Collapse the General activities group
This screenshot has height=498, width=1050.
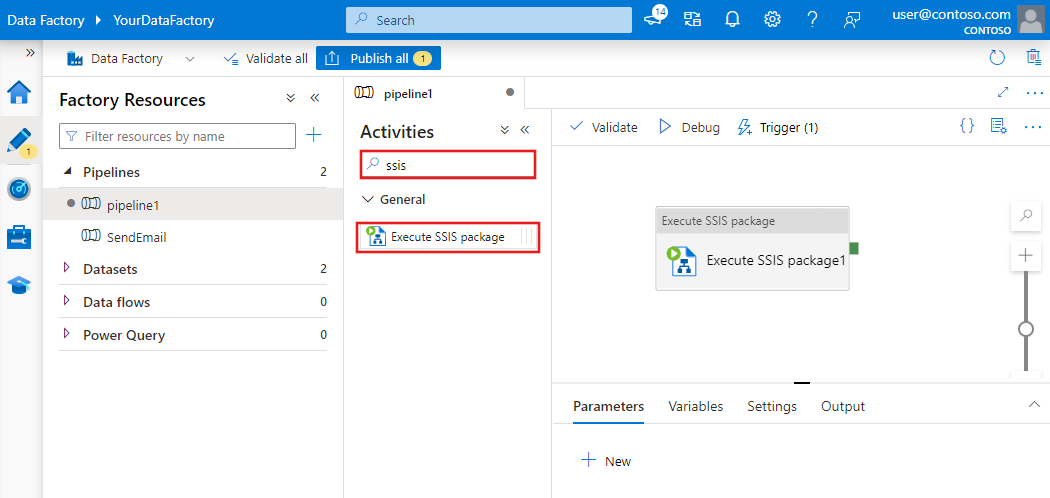click(x=367, y=199)
